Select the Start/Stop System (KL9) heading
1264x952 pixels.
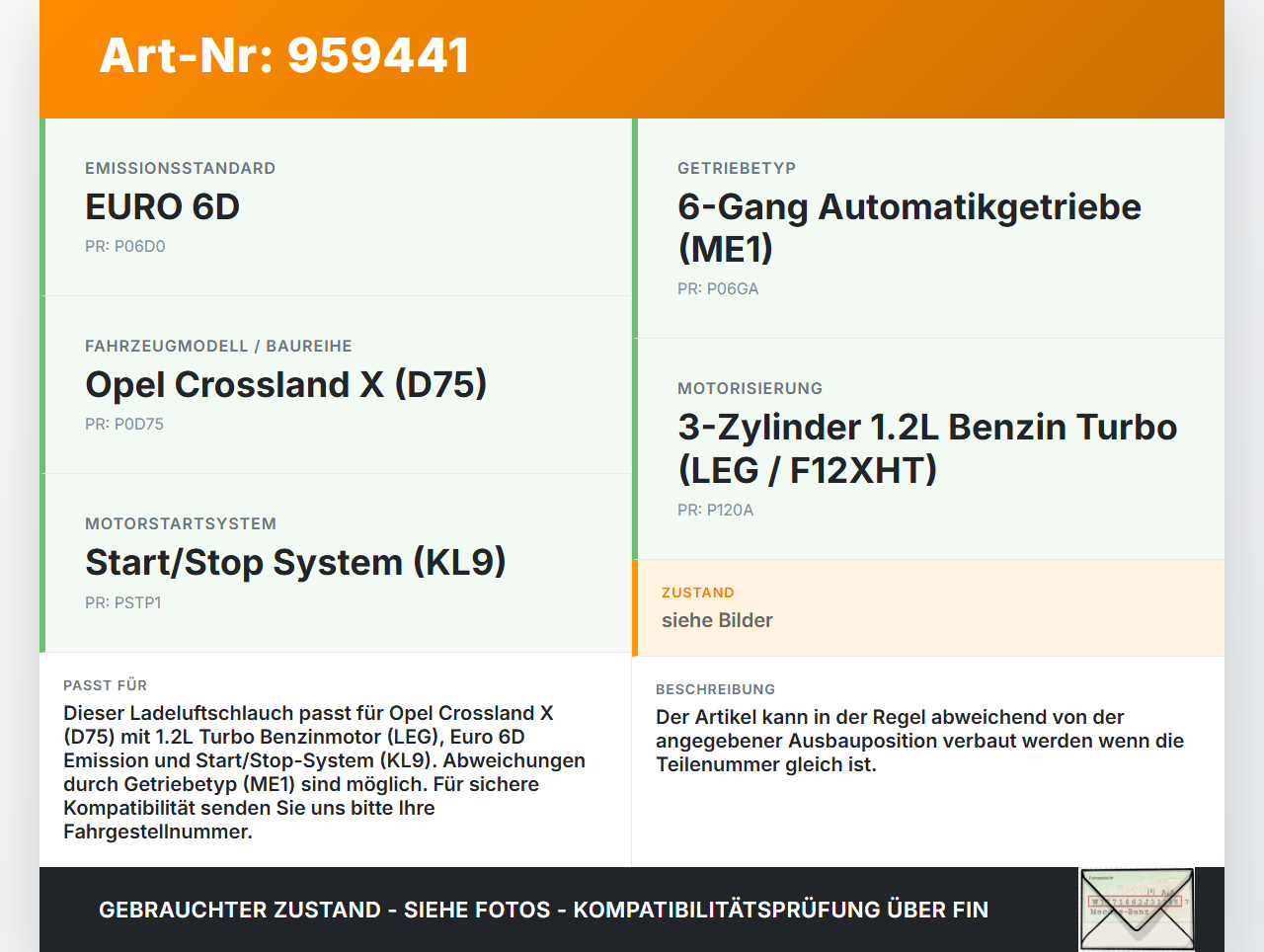click(x=295, y=563)
